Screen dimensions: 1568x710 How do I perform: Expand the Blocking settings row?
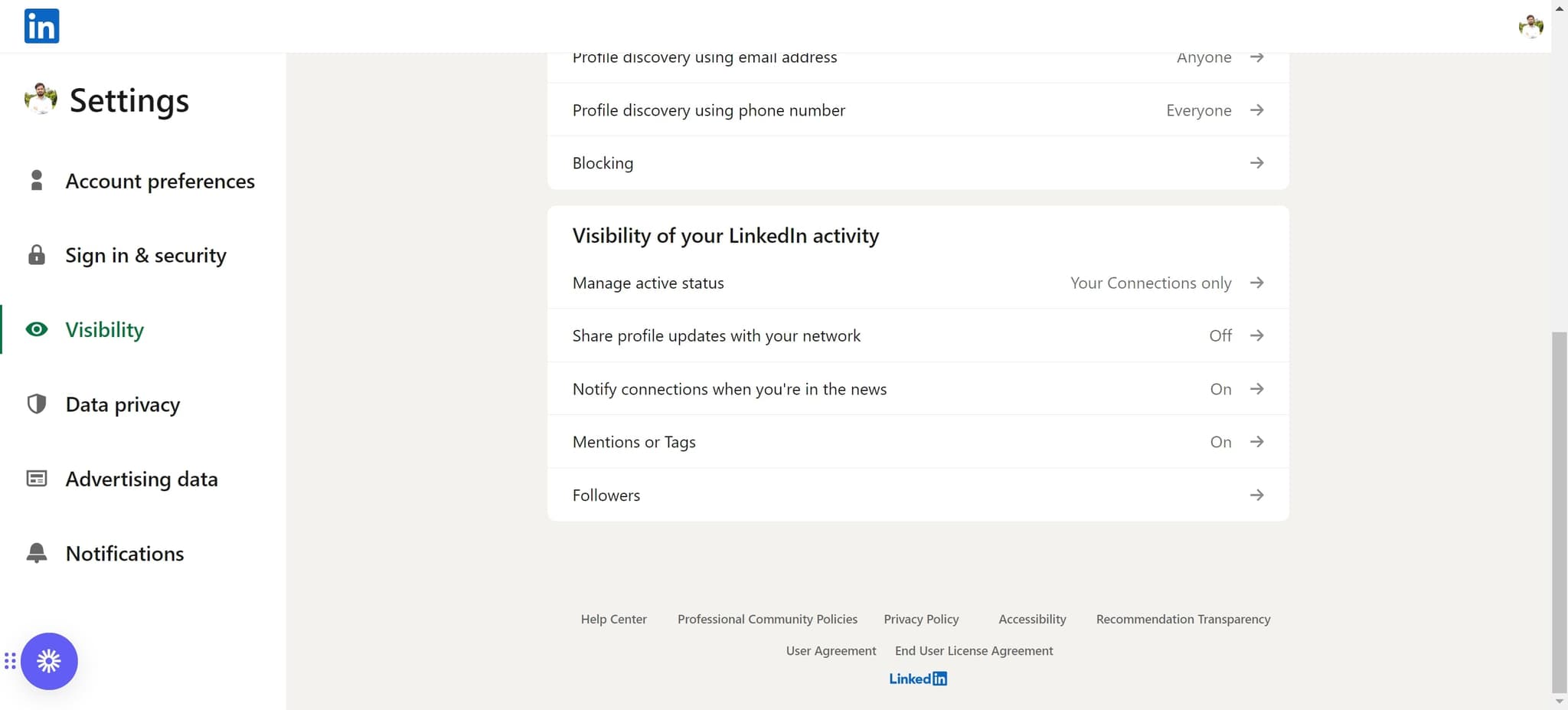1256,162
